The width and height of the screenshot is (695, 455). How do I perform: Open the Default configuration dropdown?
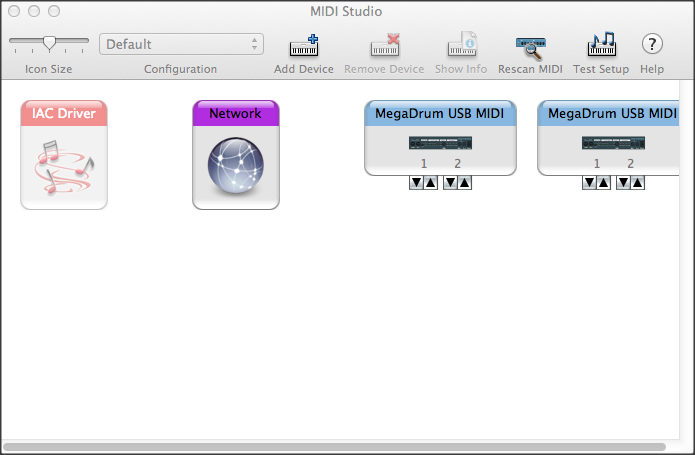point(180,44)
